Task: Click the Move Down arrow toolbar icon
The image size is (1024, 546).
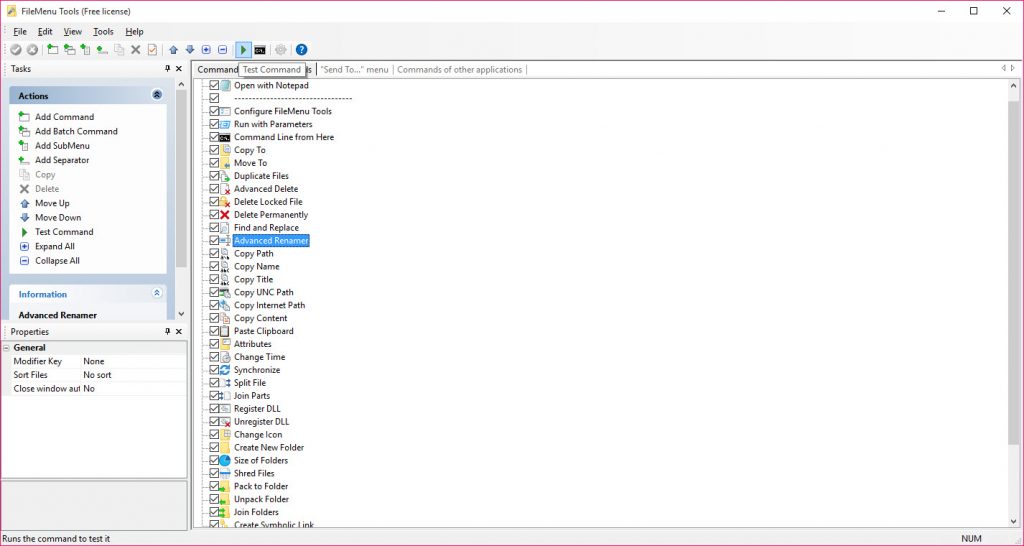Action: pos(190,50)
